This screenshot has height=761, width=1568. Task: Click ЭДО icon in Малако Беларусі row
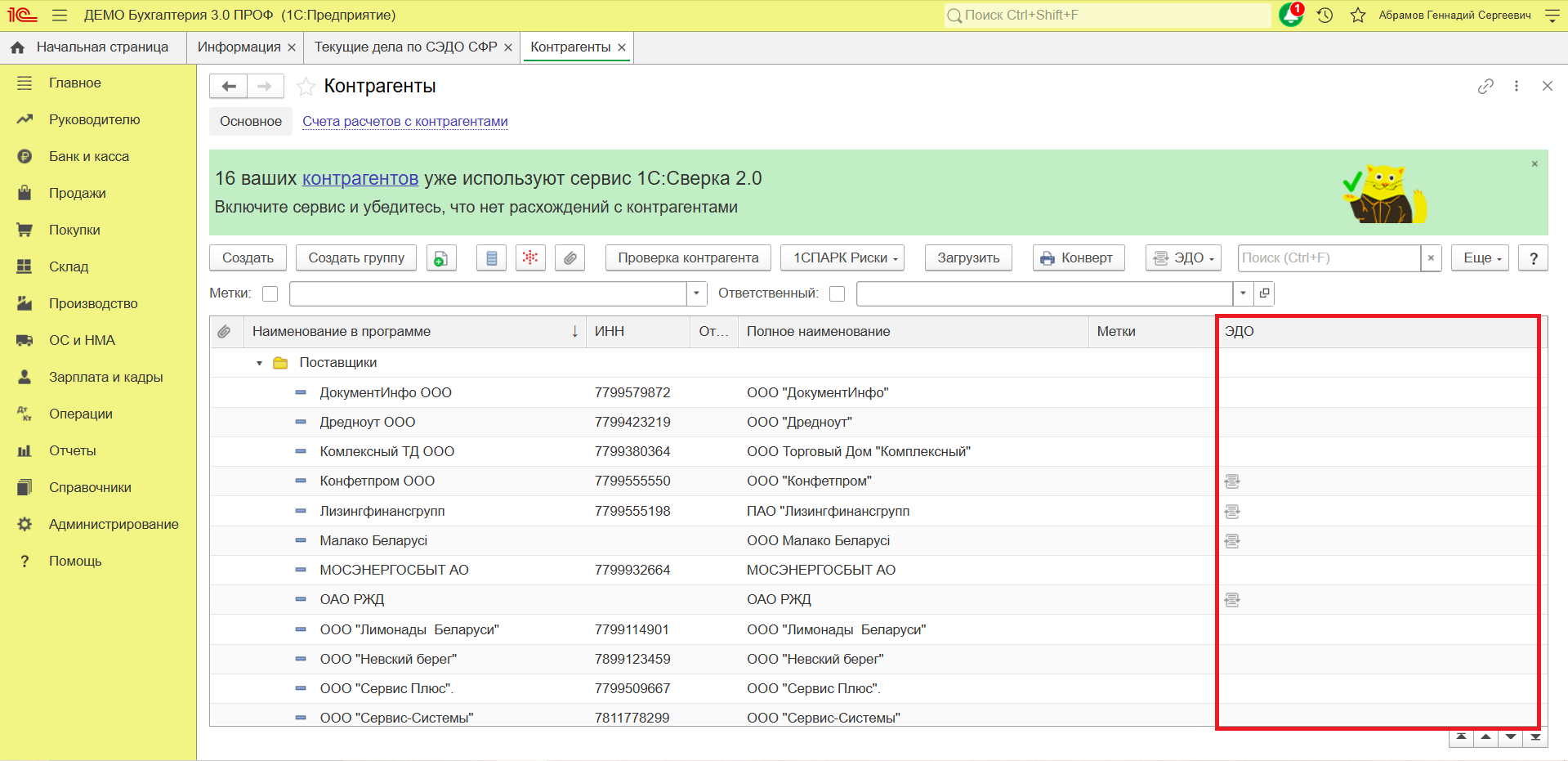point(1232,541)
